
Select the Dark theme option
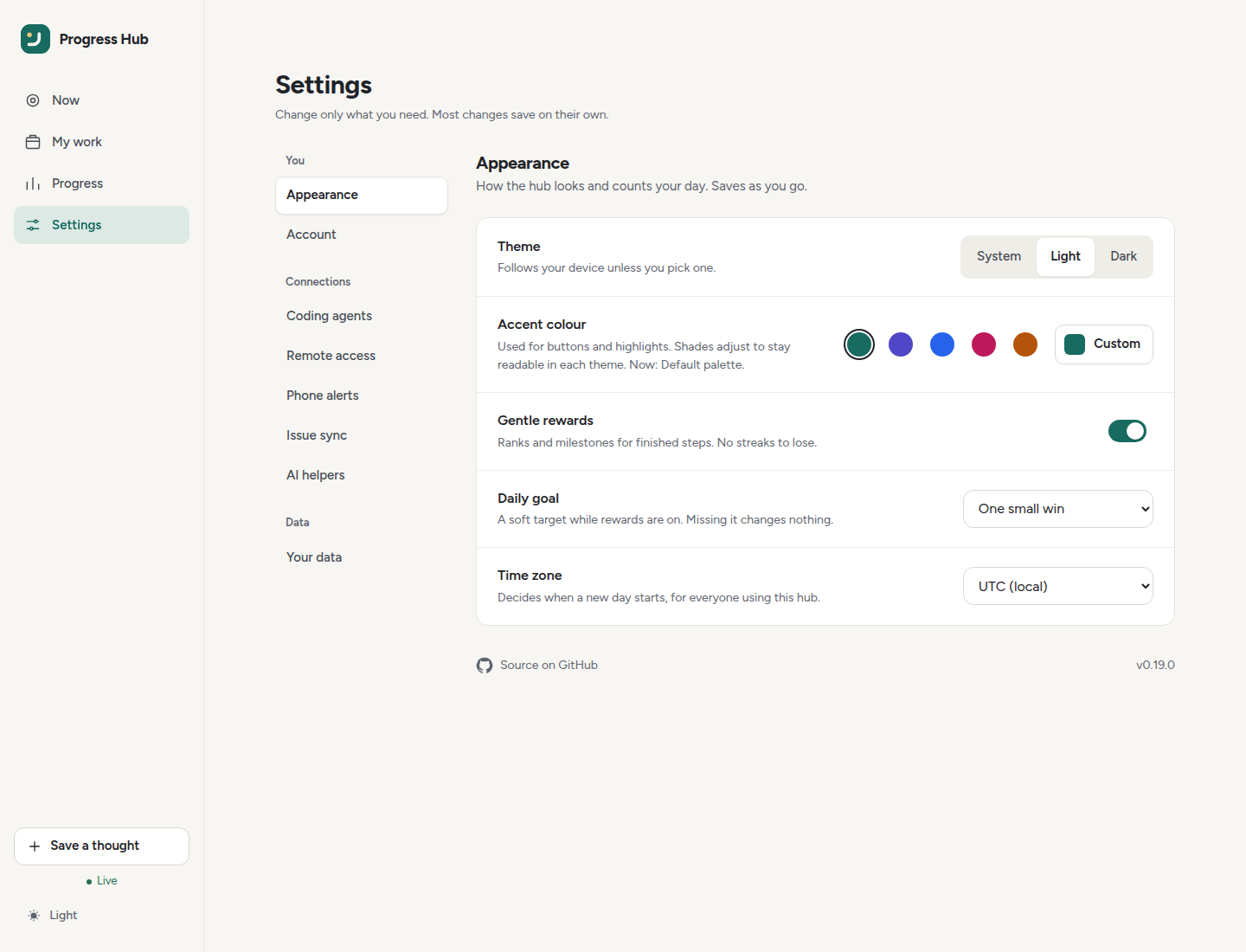point(1123,257)
